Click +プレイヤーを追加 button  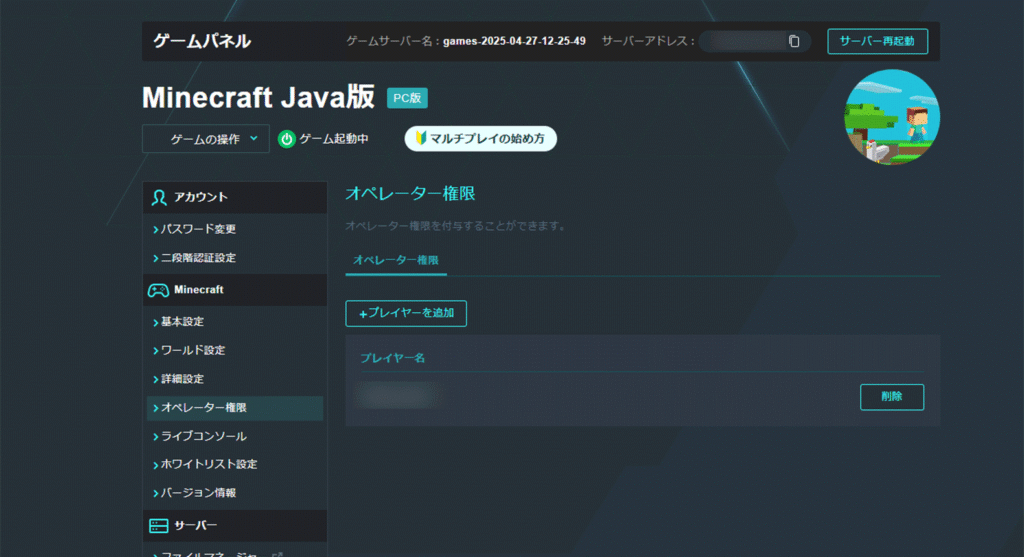406,313
